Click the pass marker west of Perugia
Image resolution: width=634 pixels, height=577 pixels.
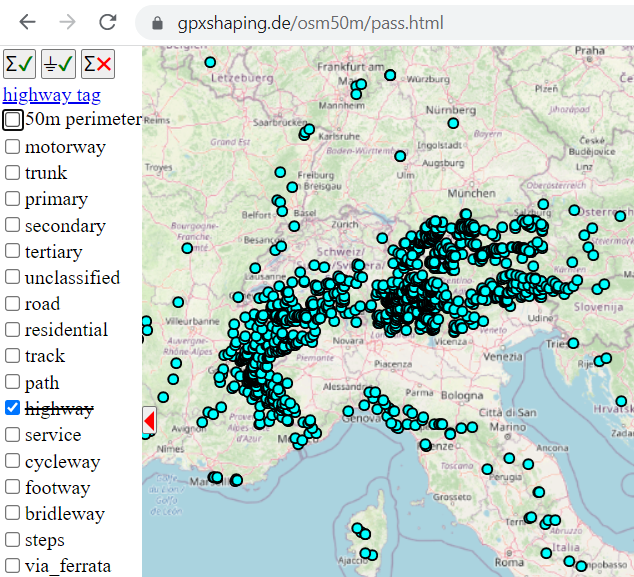[x=487, y=469]
